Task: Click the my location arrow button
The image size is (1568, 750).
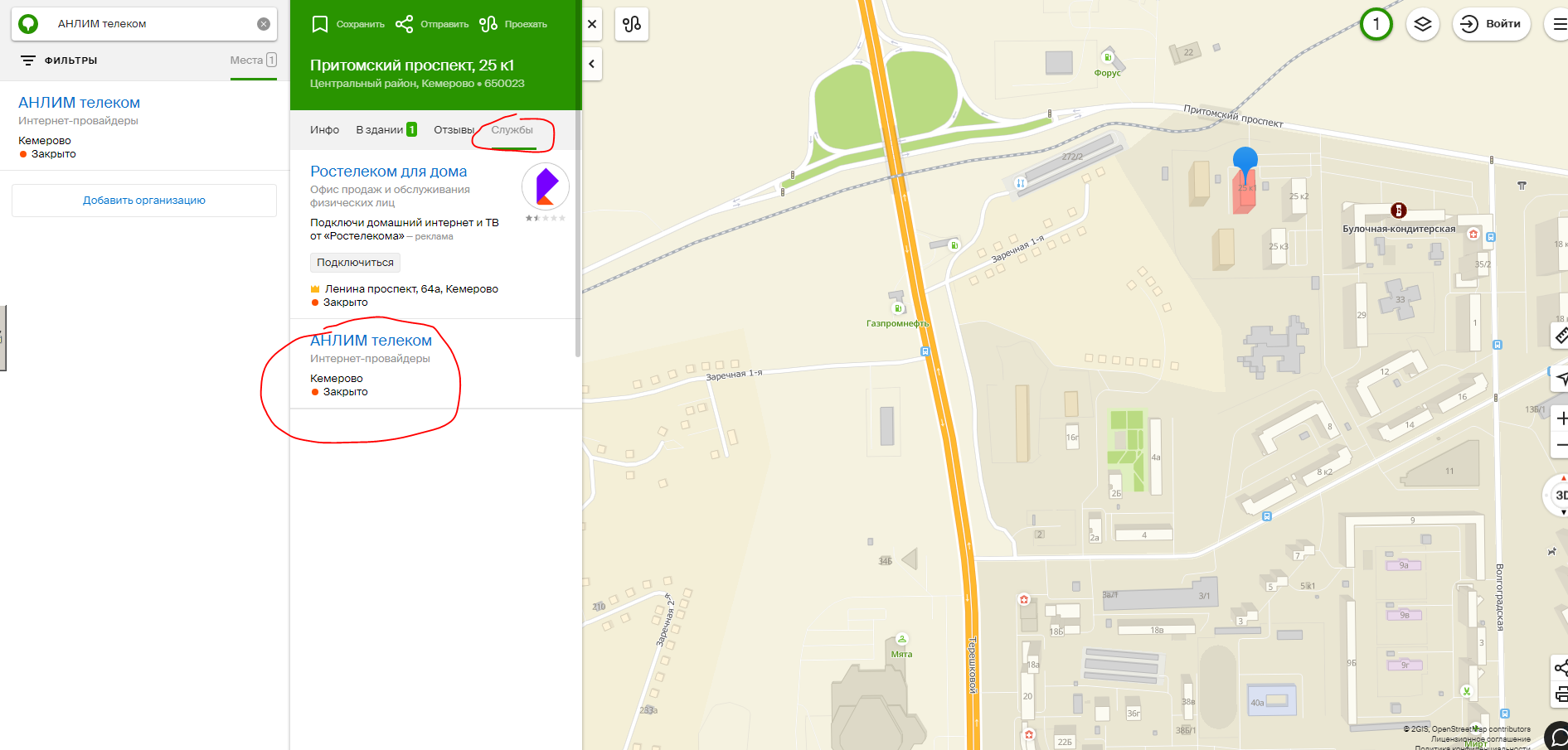Action: (x=1561, y=379)
